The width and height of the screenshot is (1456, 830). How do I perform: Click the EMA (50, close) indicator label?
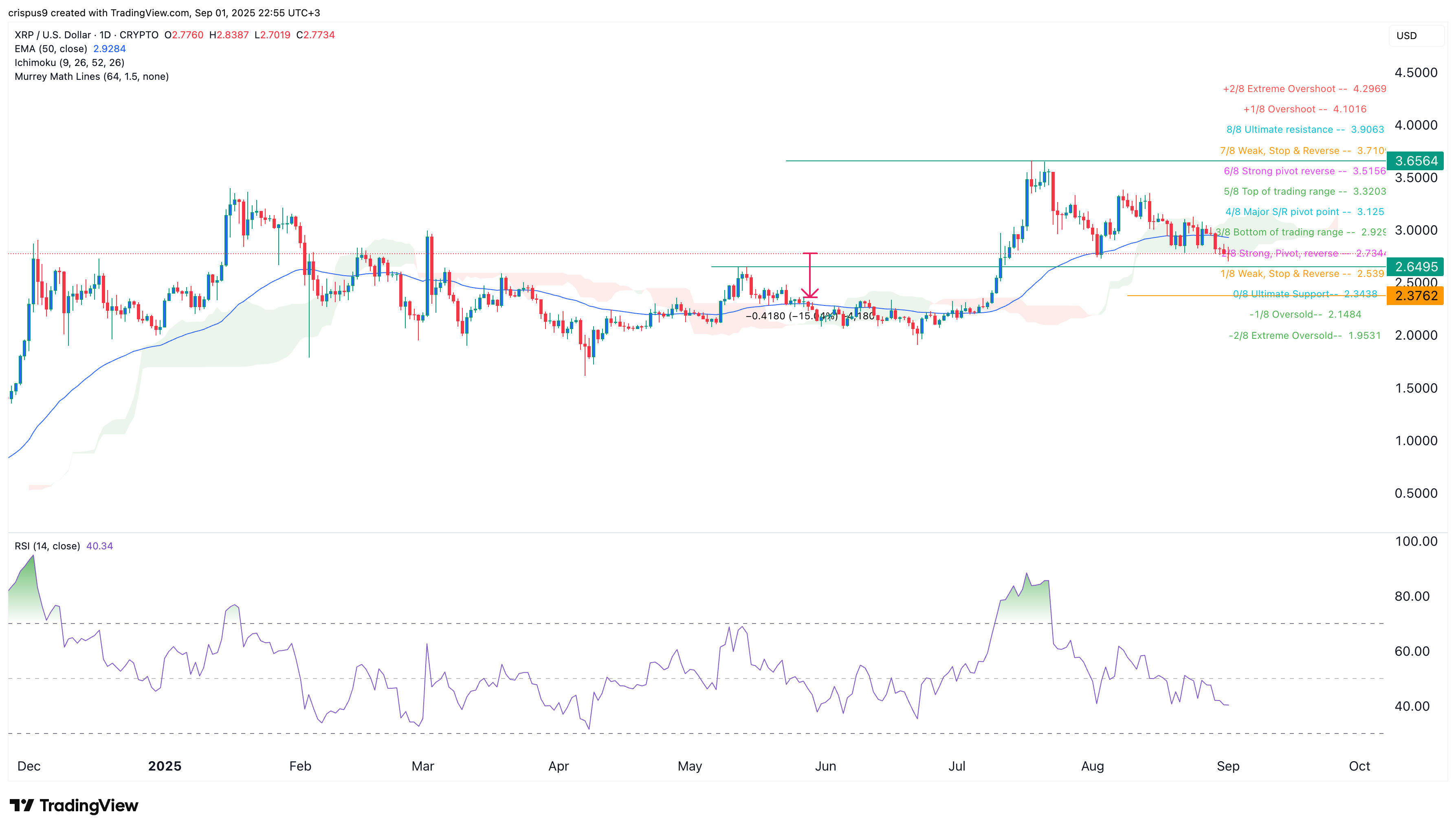51,49
